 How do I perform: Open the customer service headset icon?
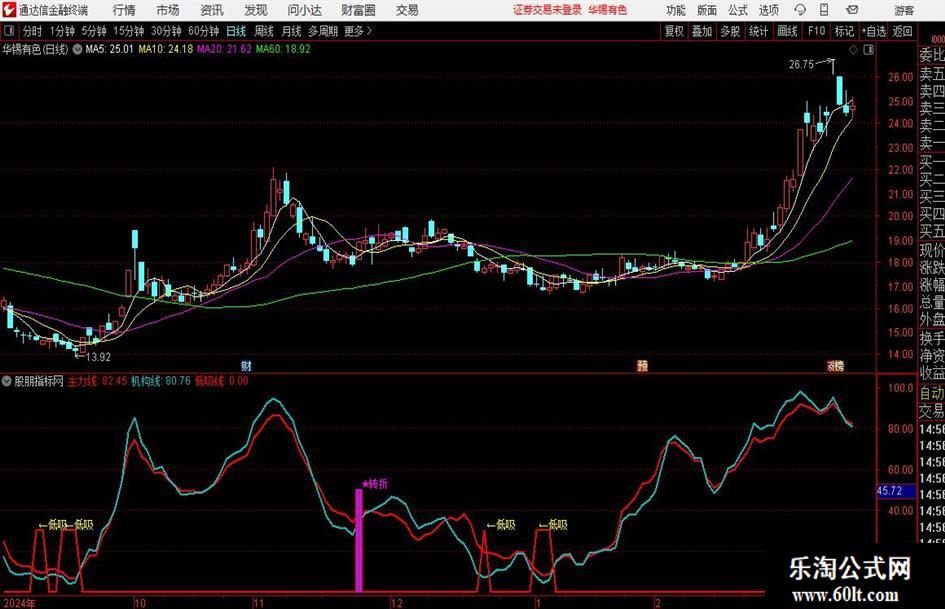click(800, 10)
